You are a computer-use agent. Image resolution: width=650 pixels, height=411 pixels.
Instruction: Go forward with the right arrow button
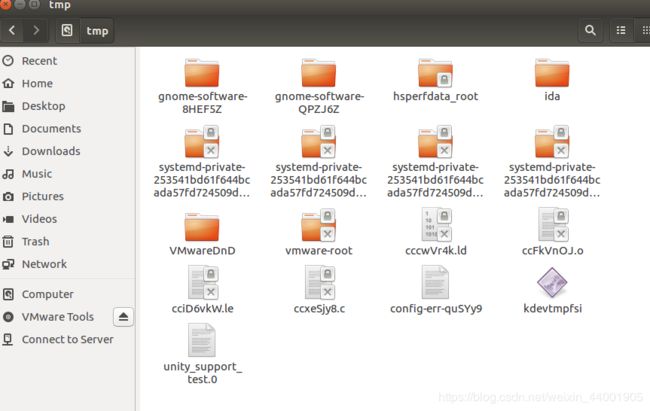tap(36, 30)
